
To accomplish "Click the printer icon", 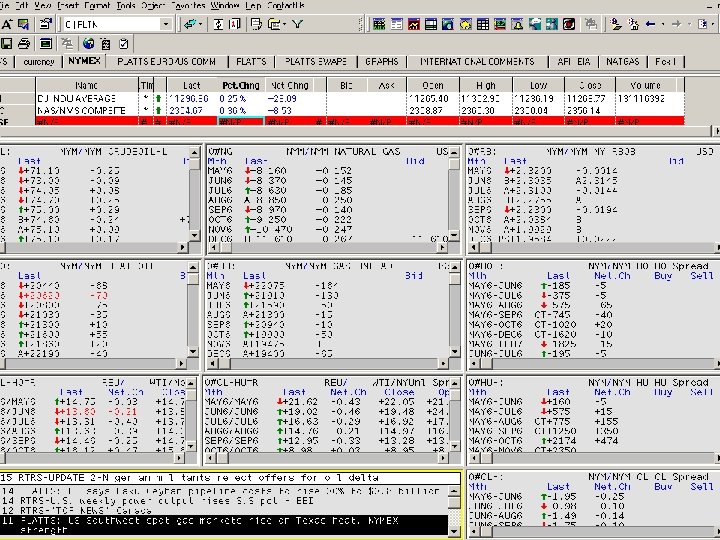I will (24, 44).
